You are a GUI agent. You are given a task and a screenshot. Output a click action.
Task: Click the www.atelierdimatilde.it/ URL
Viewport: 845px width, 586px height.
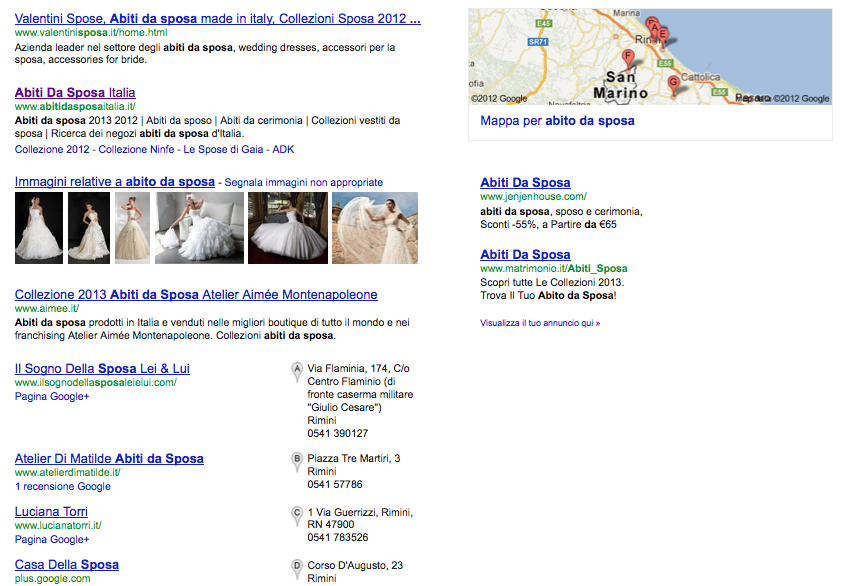pyautogui.click(x=67, y=472)
